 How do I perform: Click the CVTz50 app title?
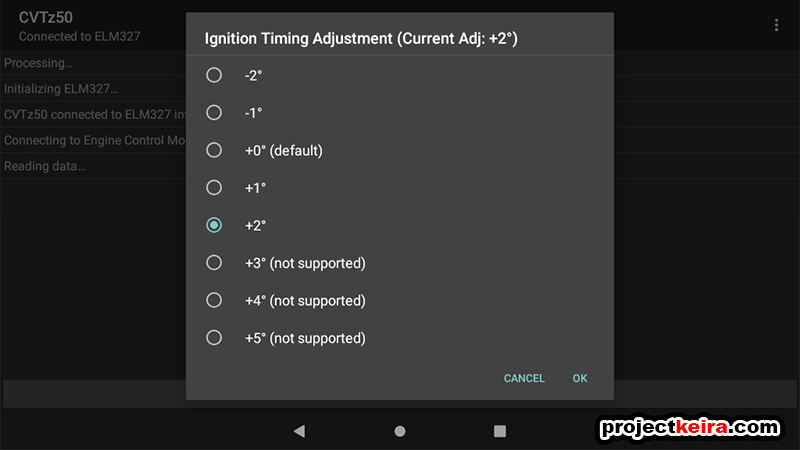[x=45, y=17]
